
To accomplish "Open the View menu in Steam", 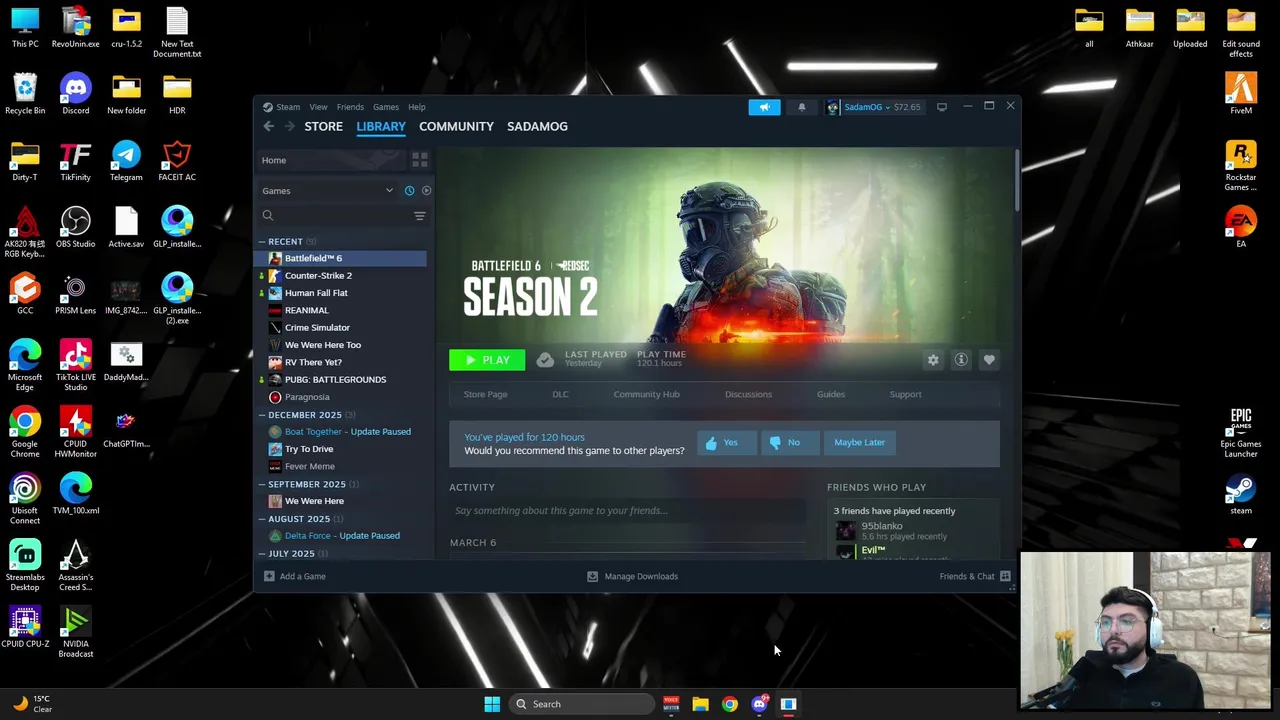I will (318, 107).
